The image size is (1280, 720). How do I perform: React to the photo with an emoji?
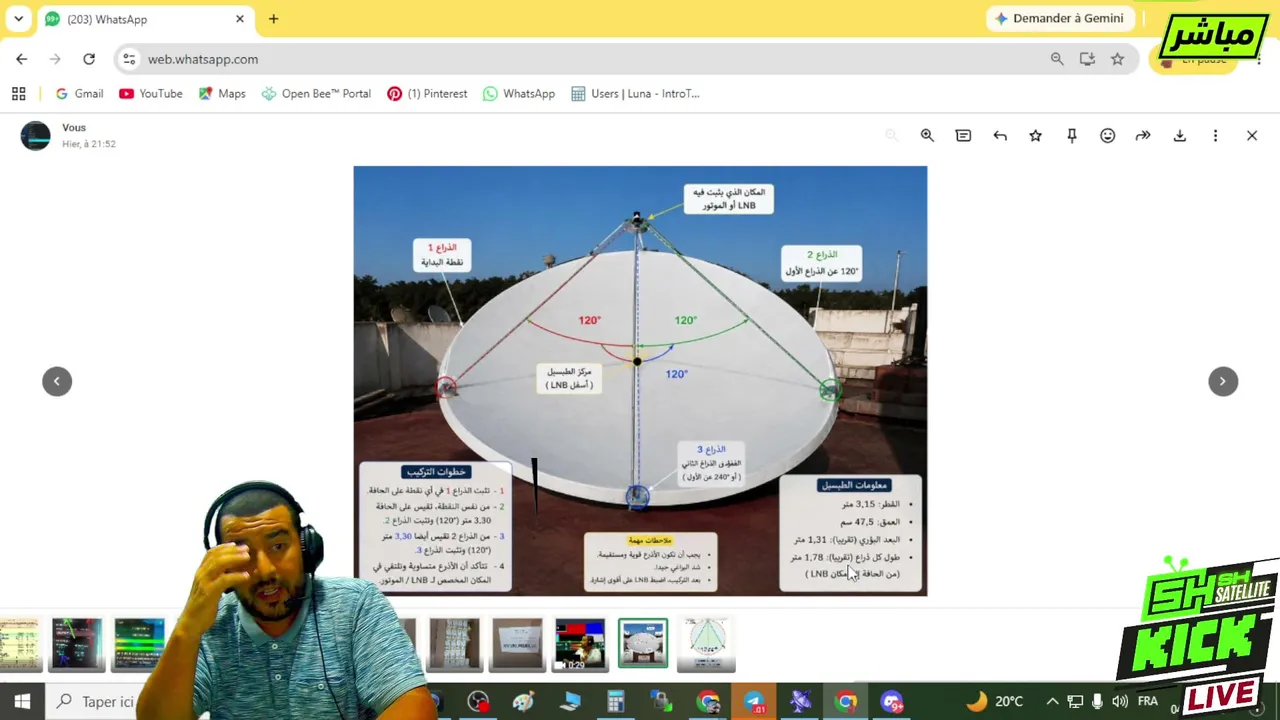coord(1108,136)
